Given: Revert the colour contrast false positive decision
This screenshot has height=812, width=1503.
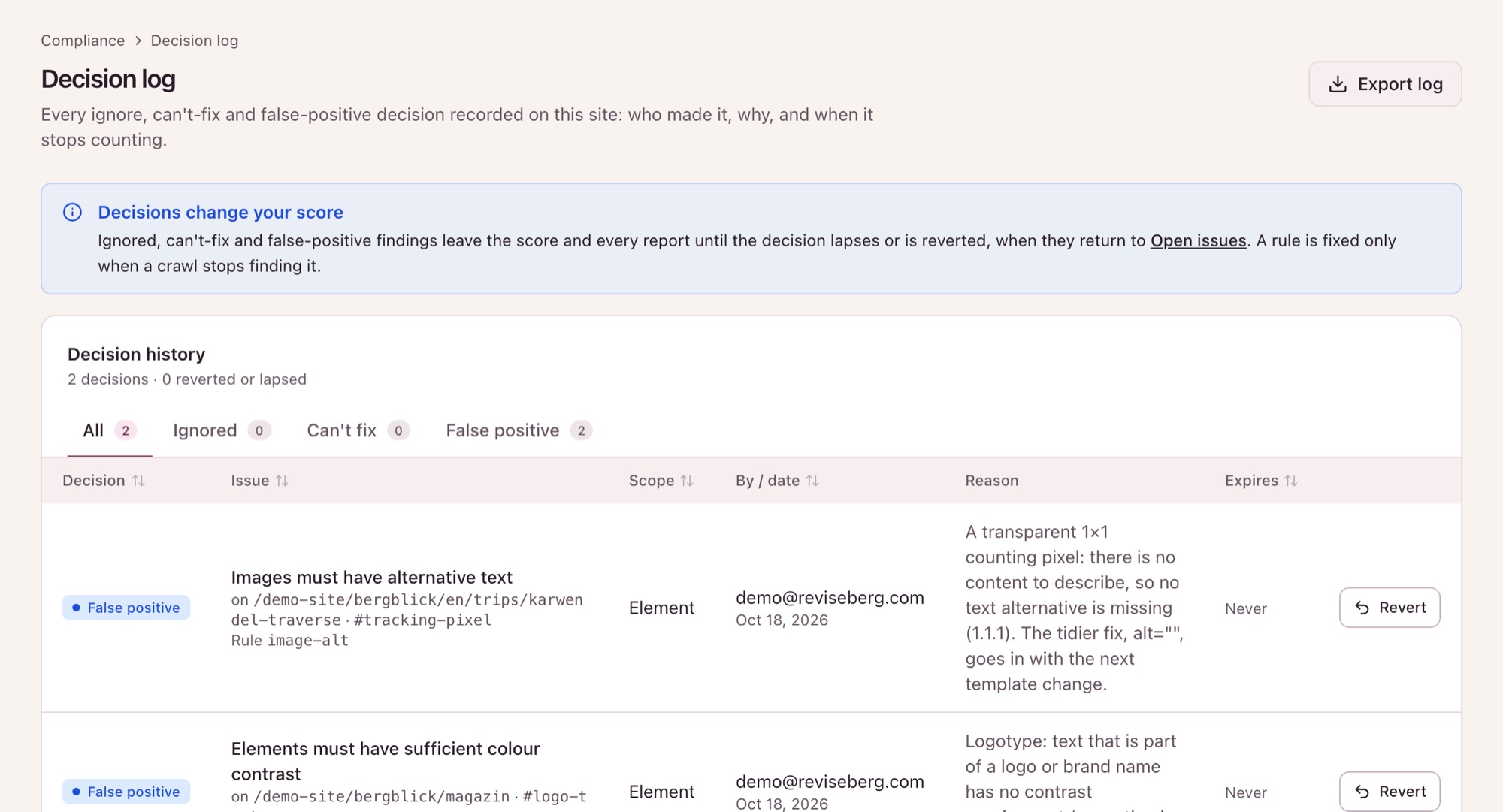Looking at the screenshot, I should (x=1390, y=791).
